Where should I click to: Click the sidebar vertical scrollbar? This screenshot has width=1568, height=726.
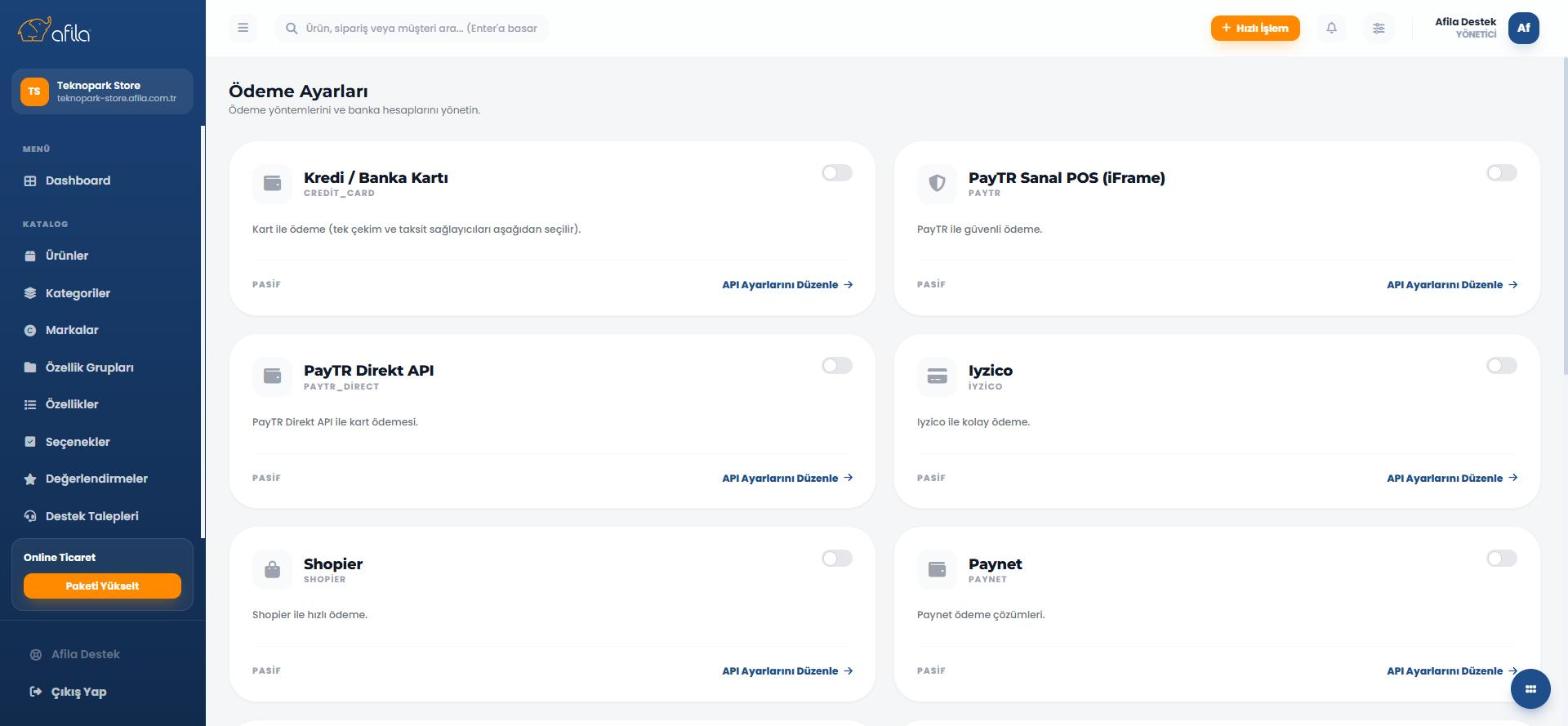click(x=203, y=332)
